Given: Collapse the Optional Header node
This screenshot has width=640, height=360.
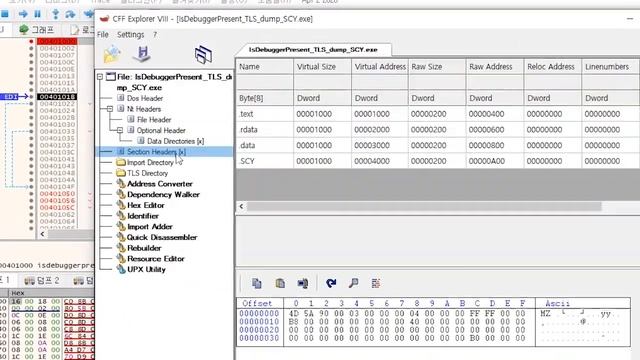Looking at the screenshot, I should tap(120, 130).
